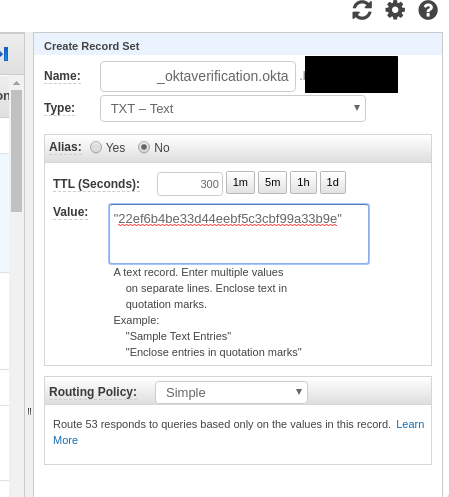Click the refresh icon
Screen dimensions: 449x497
(x=362, y=10)
